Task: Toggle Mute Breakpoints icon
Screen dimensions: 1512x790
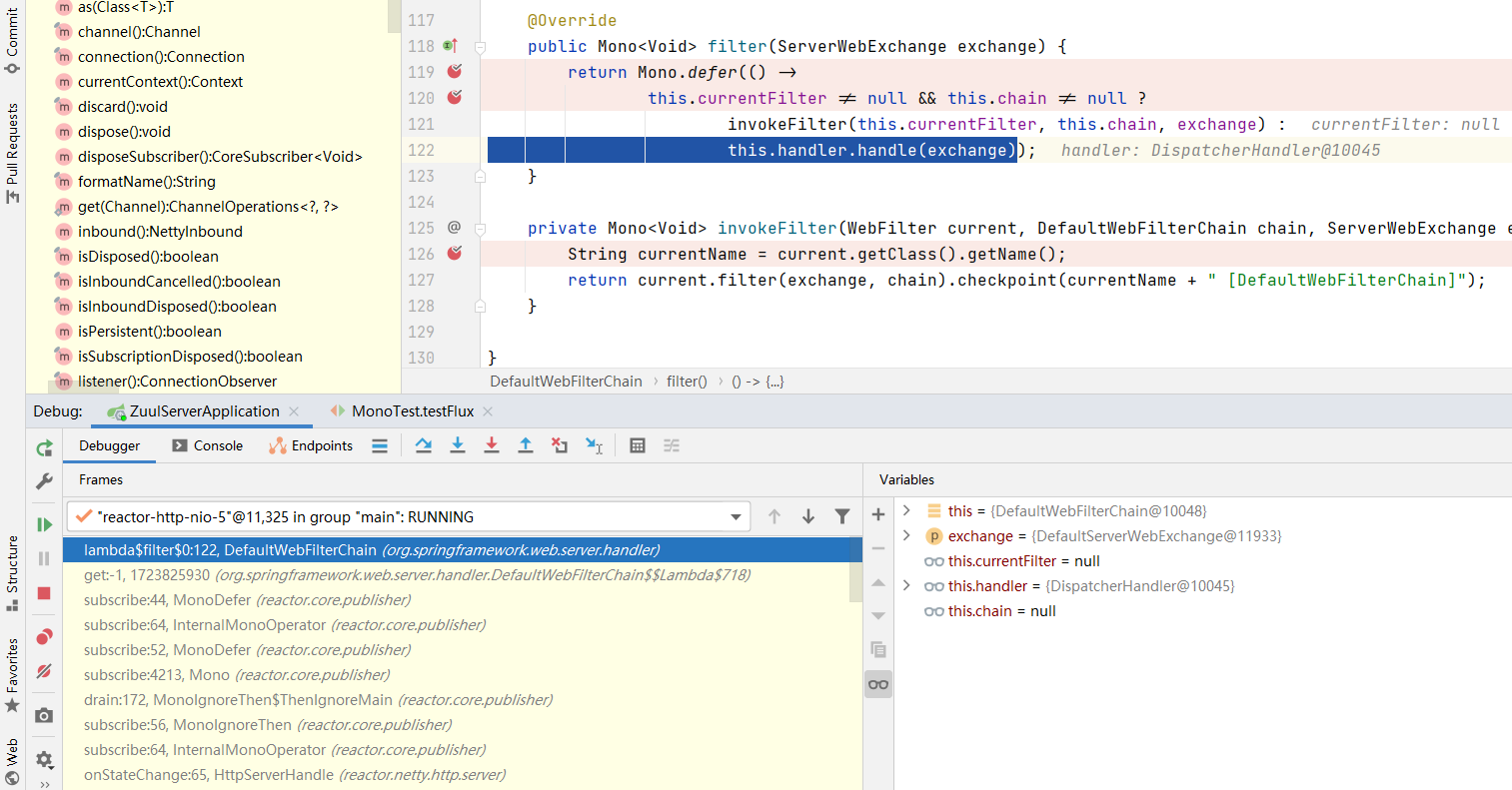Action: click(x=44, y=671)
